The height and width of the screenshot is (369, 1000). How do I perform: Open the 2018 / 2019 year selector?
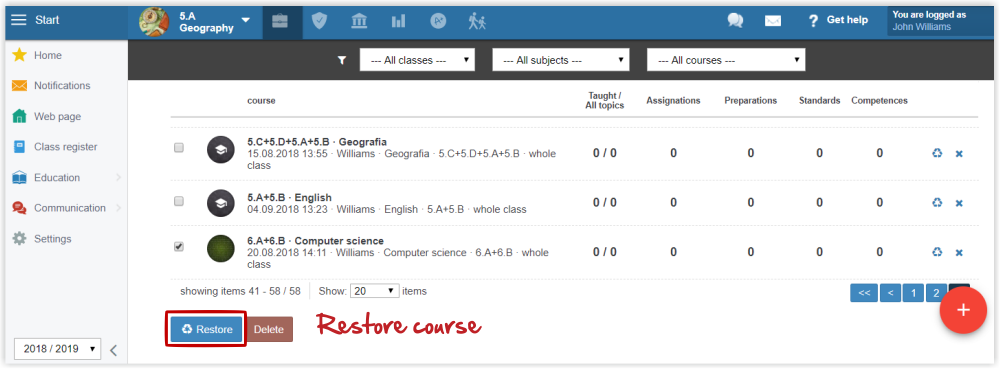[x=57, y=349]
